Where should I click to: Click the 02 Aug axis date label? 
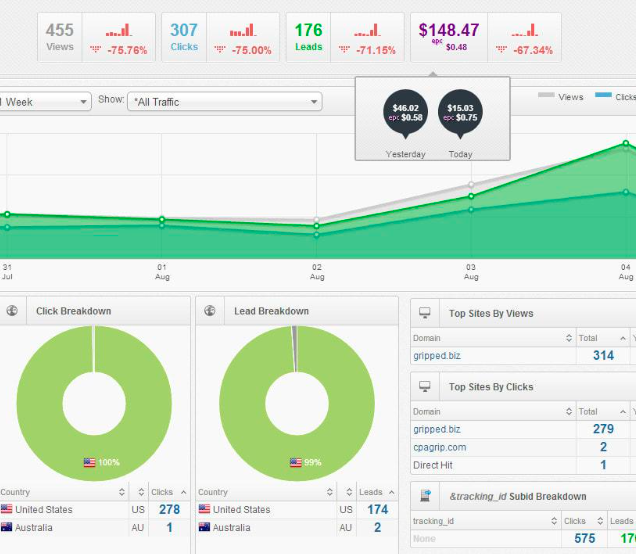pyautogui.click(x=317, y=272)
